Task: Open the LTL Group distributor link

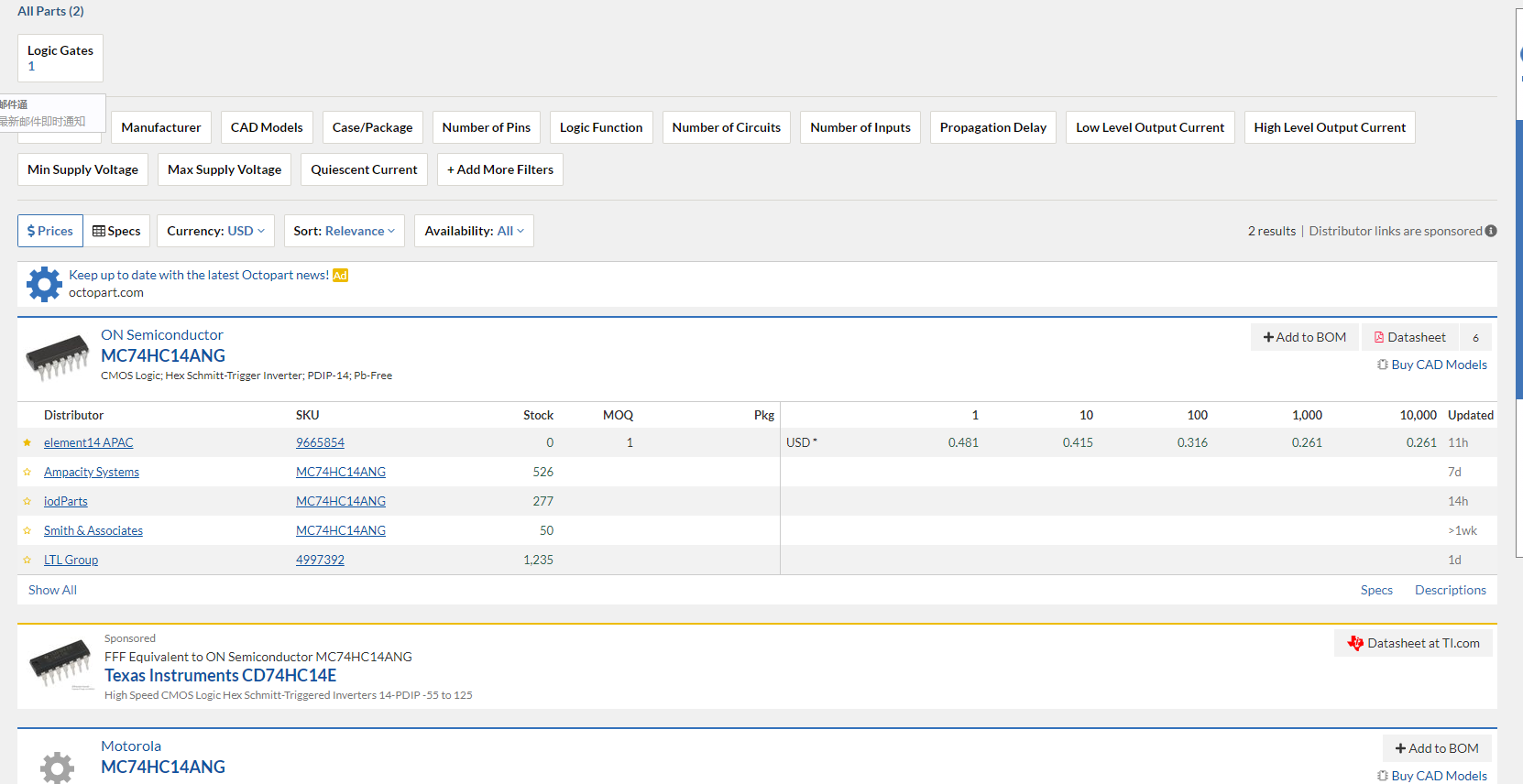Action: pyautogui.click(x=71, y=560)
